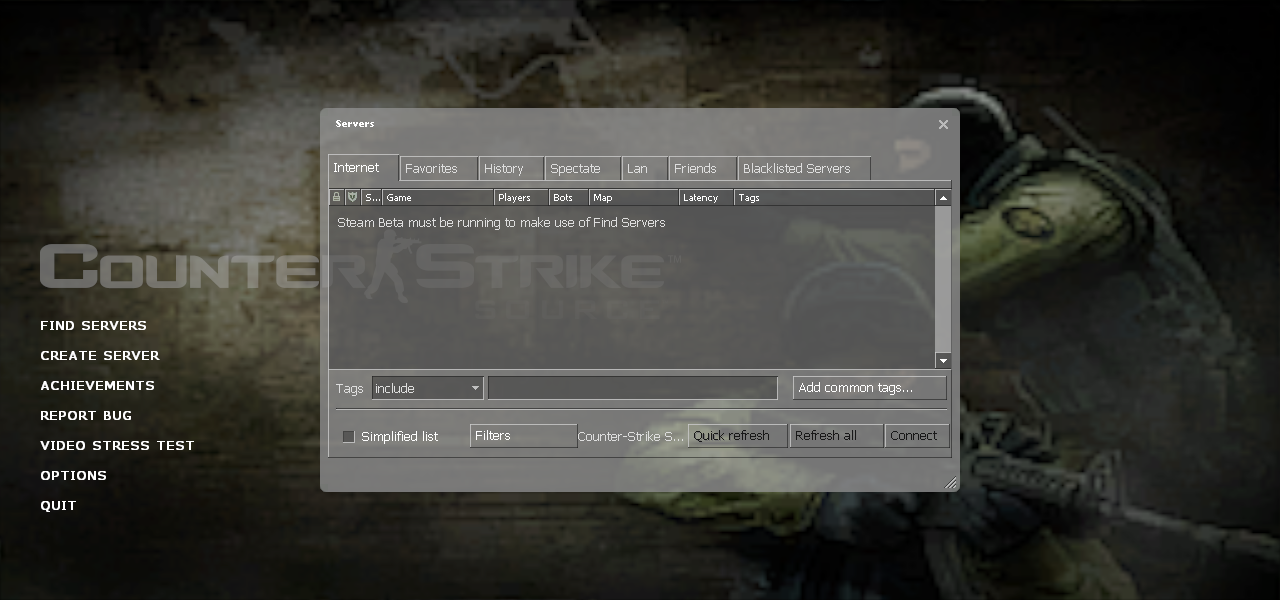Close the Servers dialog
Image resolution: width=1280 pixels, height=600 pixels.
point(943,125)
